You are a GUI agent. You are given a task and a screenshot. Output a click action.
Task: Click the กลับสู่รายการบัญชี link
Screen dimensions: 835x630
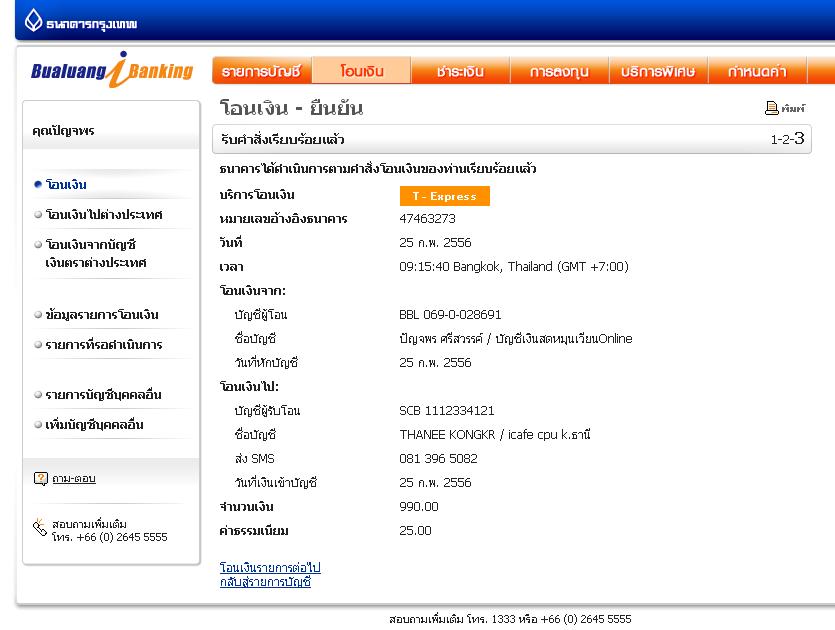(265, 582)
